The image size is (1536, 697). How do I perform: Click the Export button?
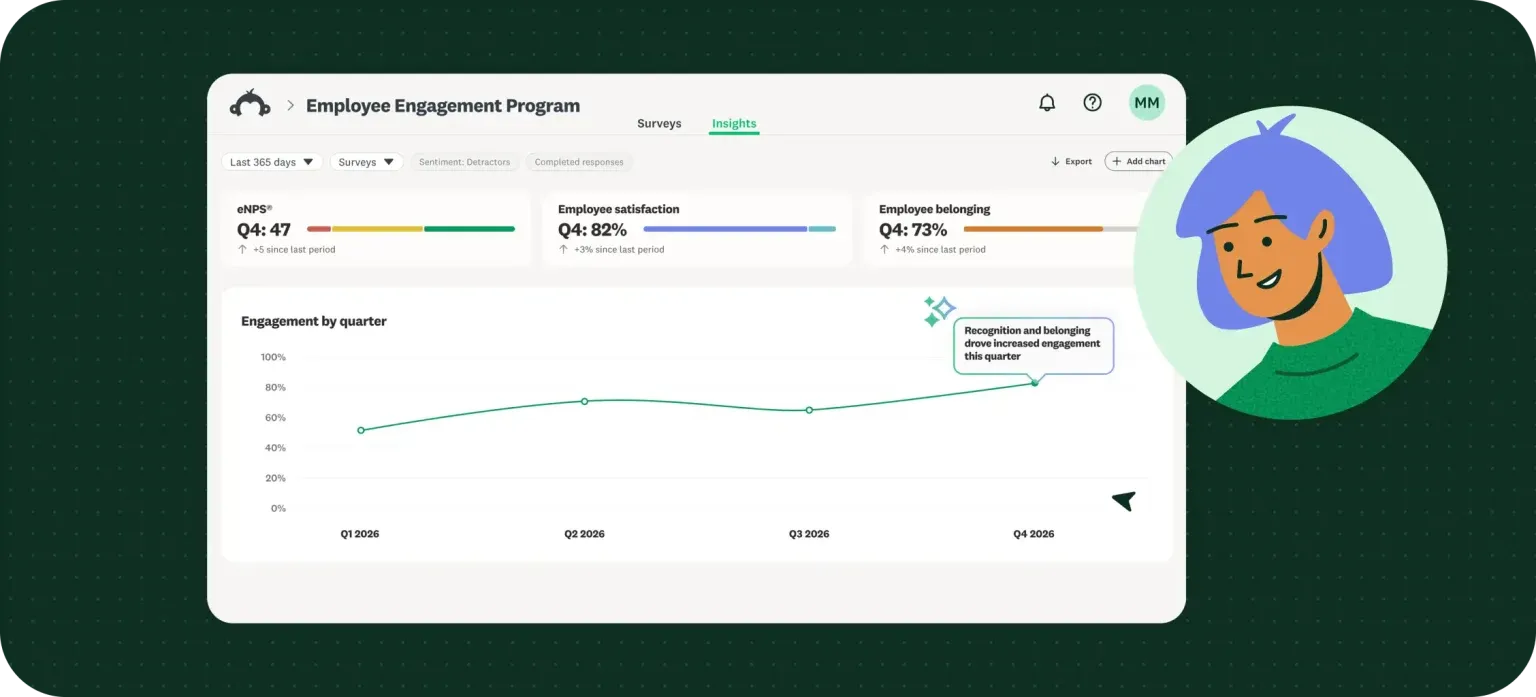pos(1070,161)
